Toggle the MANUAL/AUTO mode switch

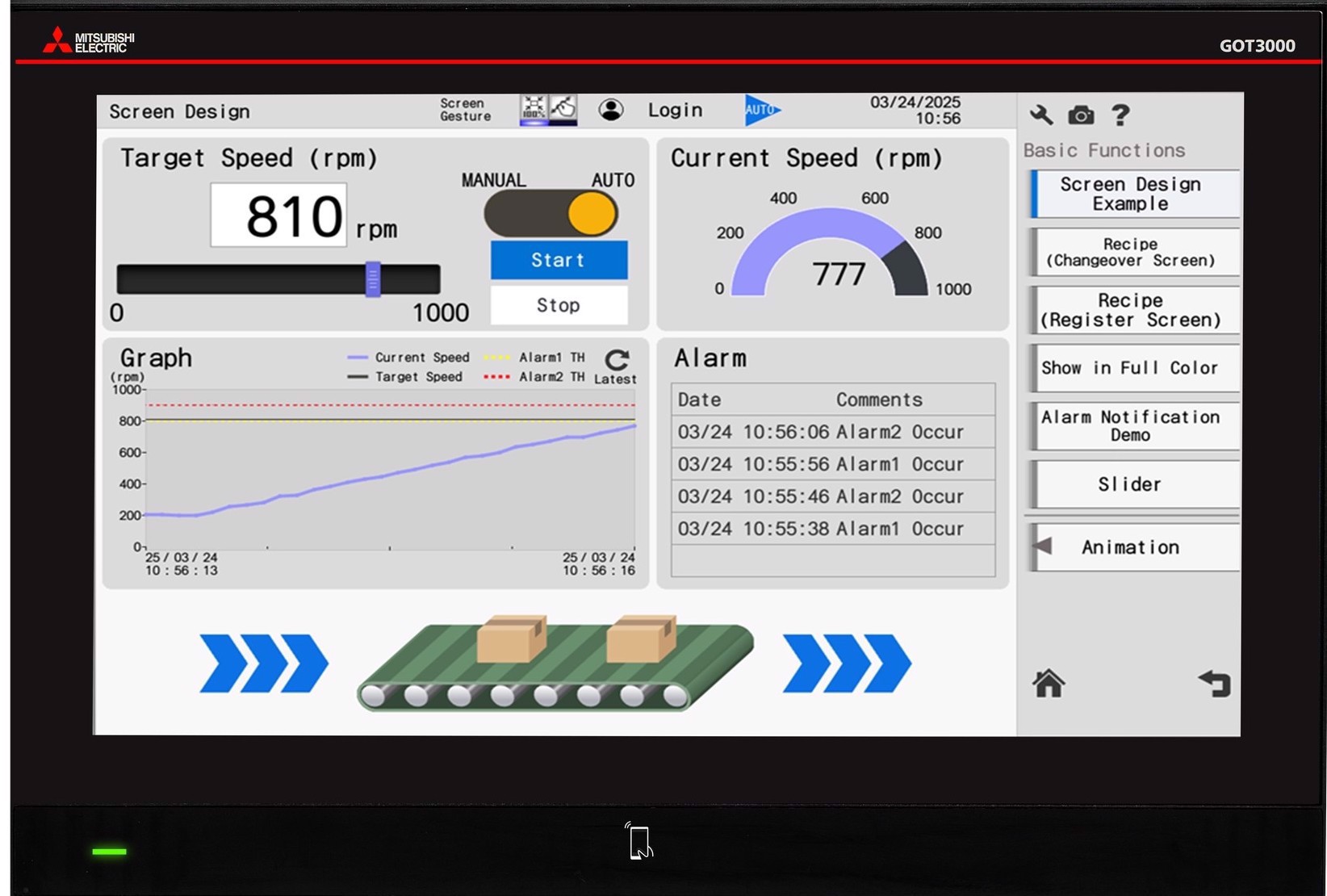click(551, 215)
